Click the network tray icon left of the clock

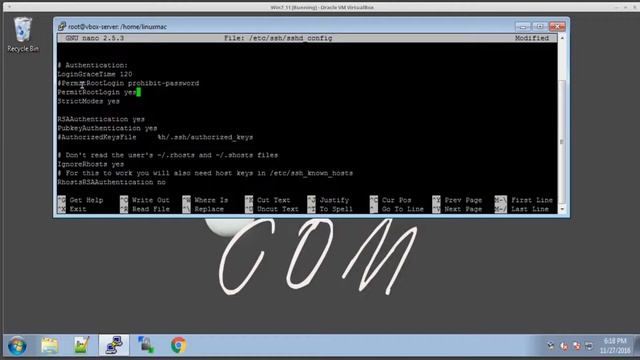point(589,346)
